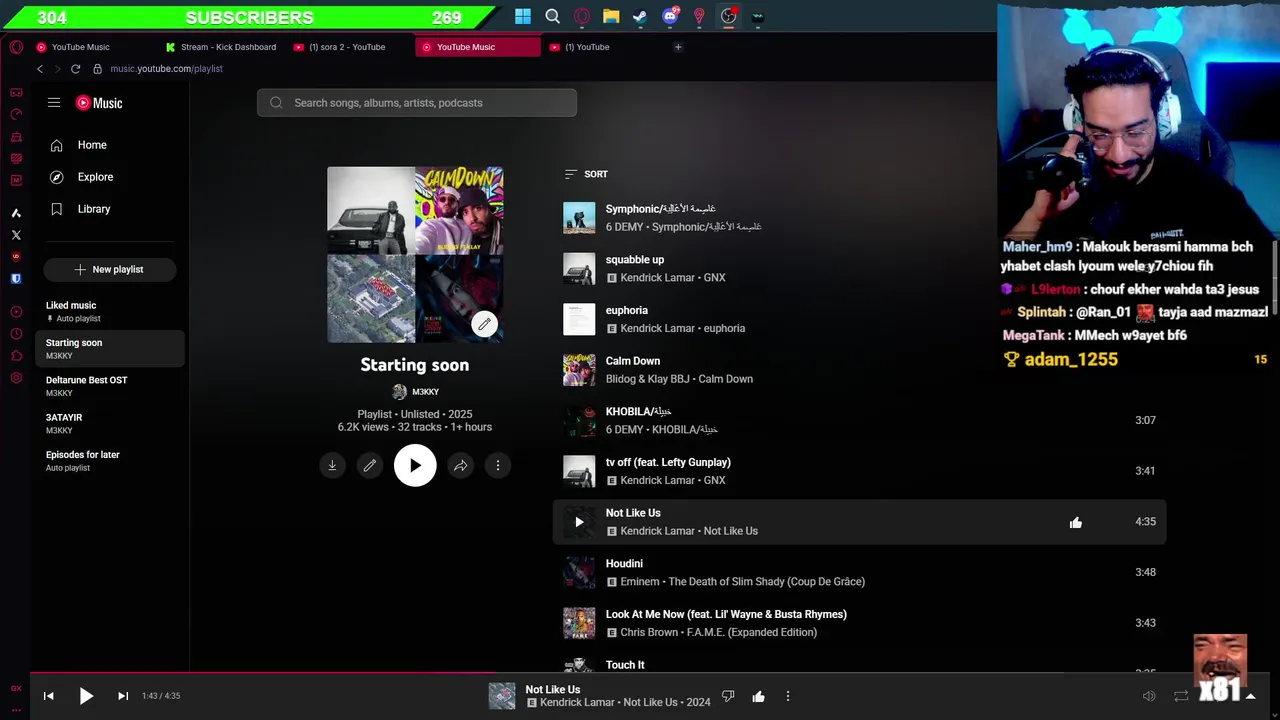Play the Not Like Us row

[x=579, y=522]
